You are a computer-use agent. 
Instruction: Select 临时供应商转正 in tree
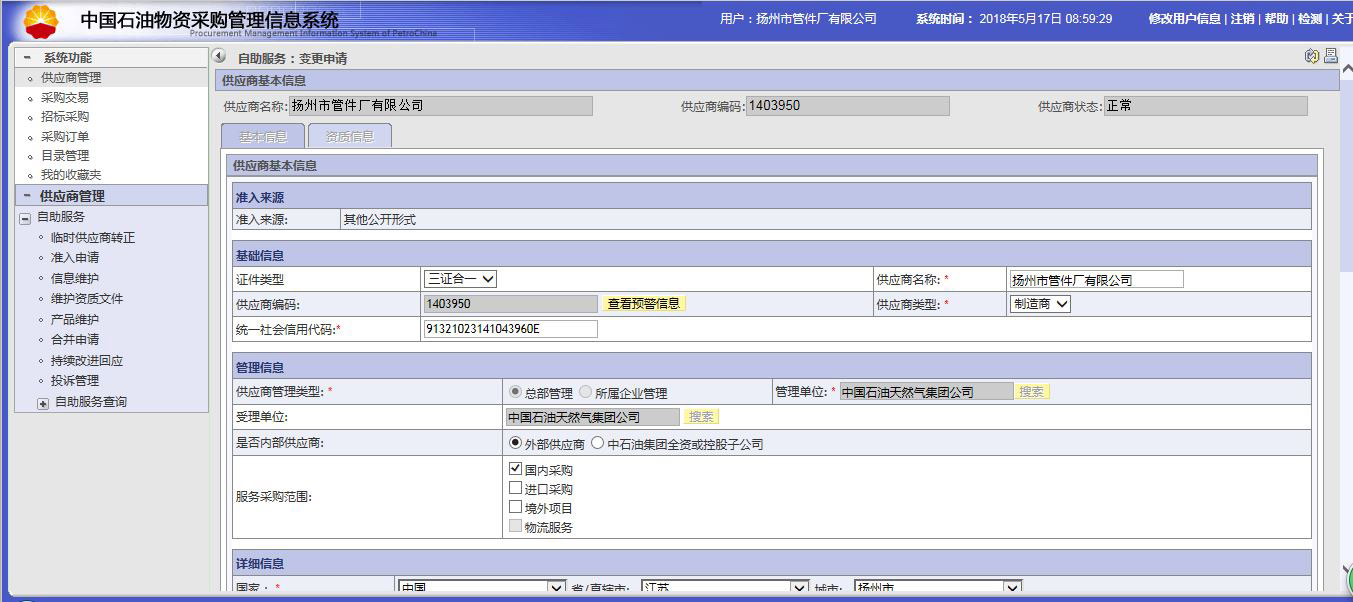pos(93,238)
